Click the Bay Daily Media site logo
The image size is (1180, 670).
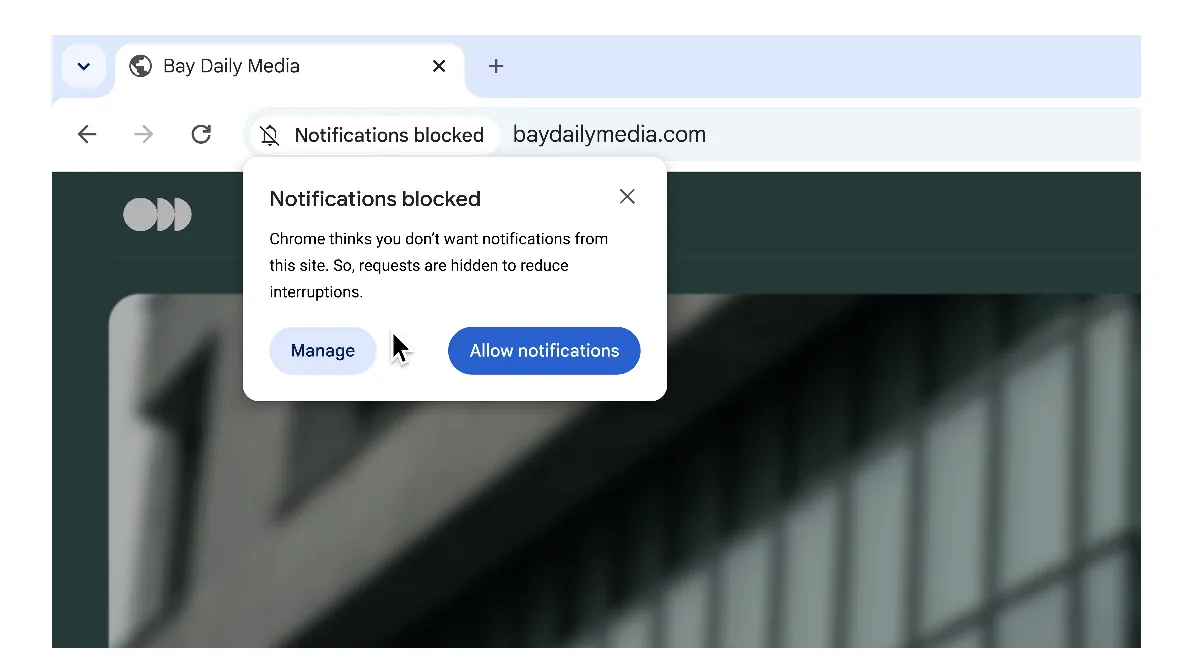coord(157,215)
